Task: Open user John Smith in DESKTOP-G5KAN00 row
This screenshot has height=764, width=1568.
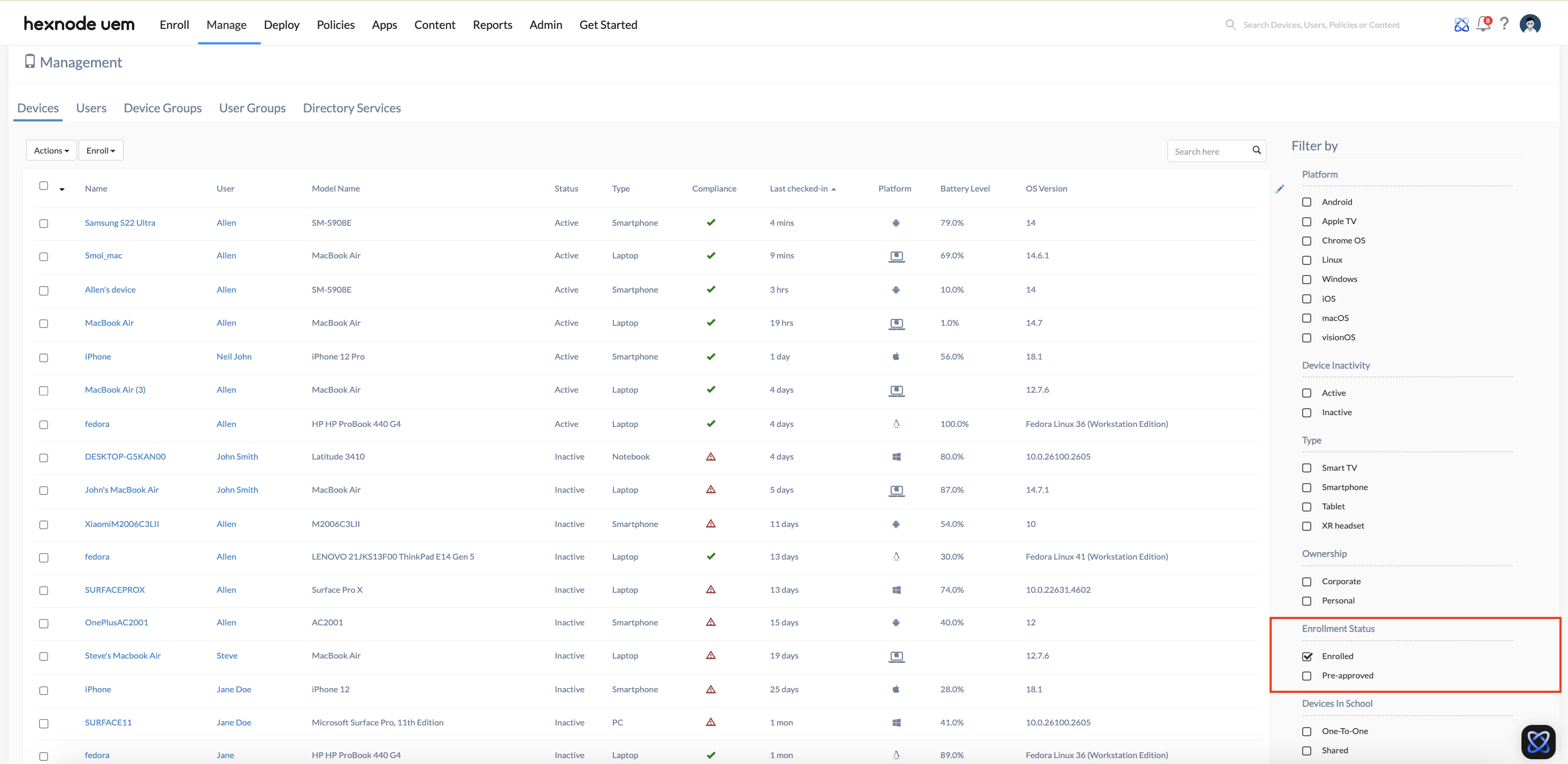Action: [x=237, y=456]
